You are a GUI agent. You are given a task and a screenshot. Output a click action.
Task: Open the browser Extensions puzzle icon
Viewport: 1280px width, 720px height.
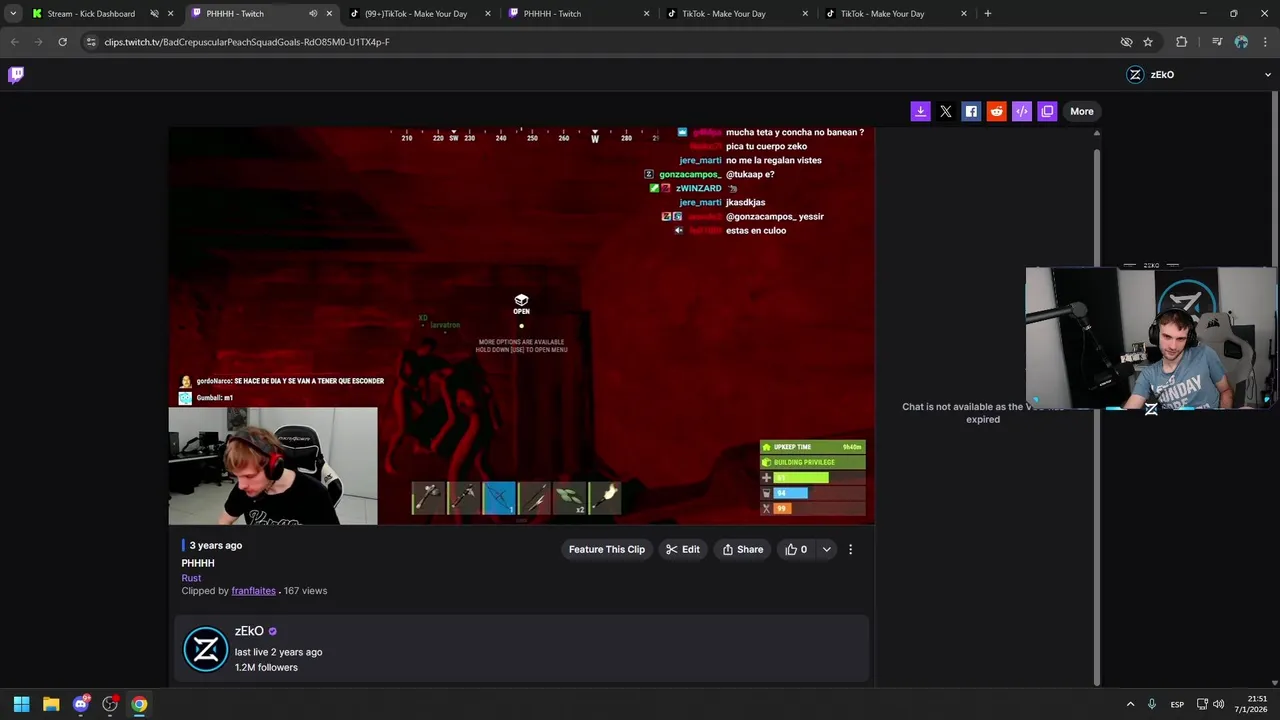coord(1182,42)
